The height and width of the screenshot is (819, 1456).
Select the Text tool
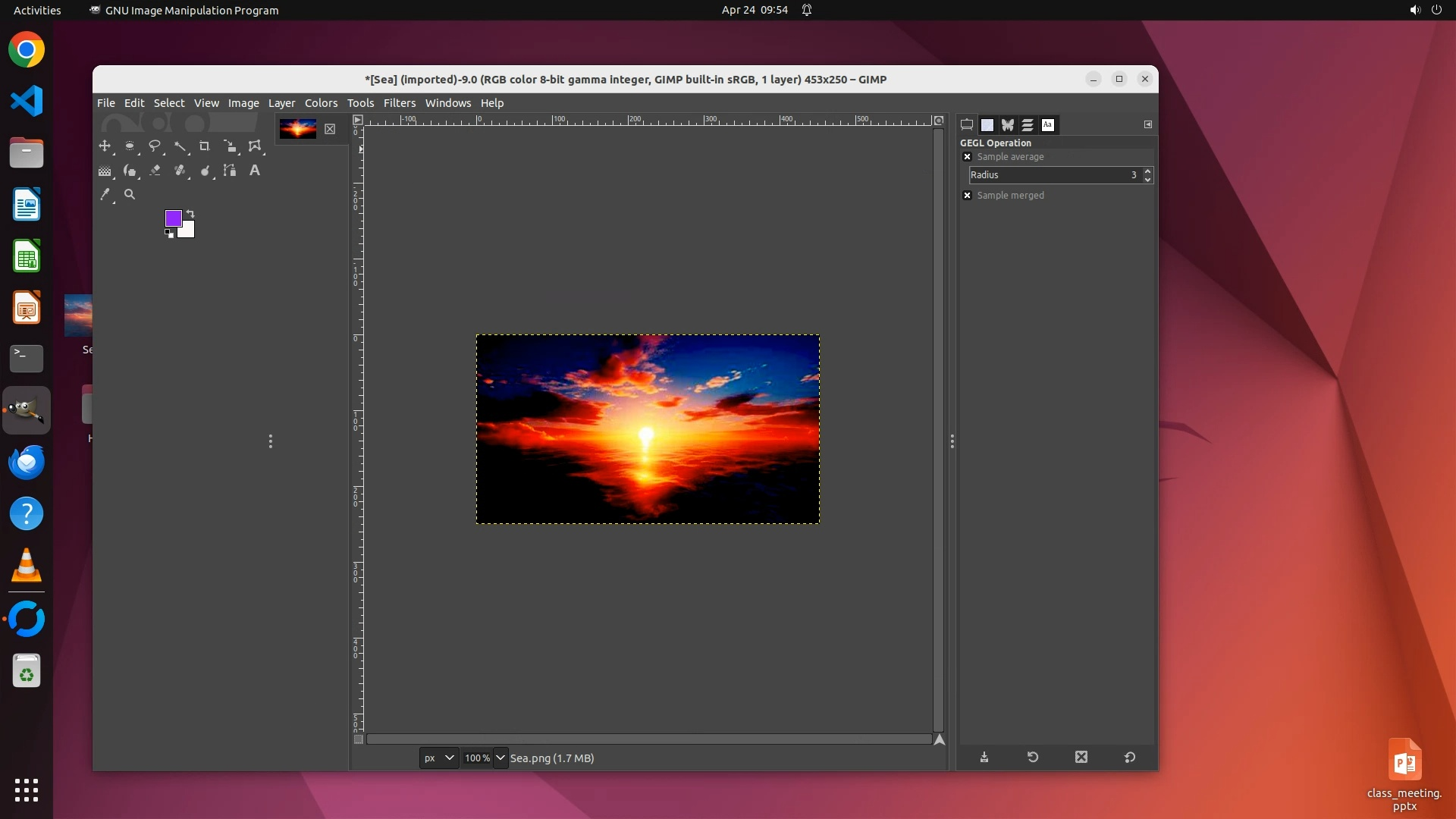[x=255, y=171]
